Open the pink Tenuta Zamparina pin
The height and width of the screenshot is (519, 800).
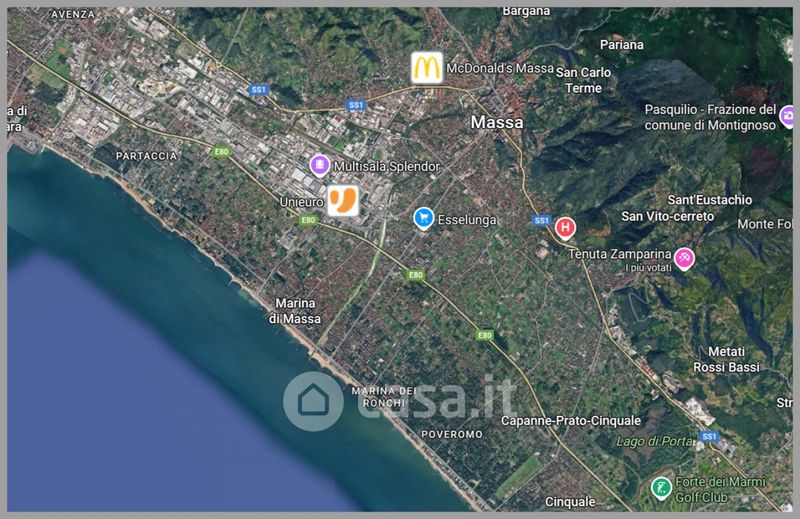click(x=684, y=258)
